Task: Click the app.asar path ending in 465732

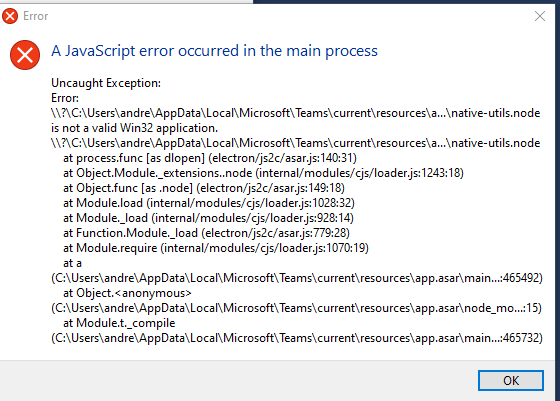Action: 297,338
